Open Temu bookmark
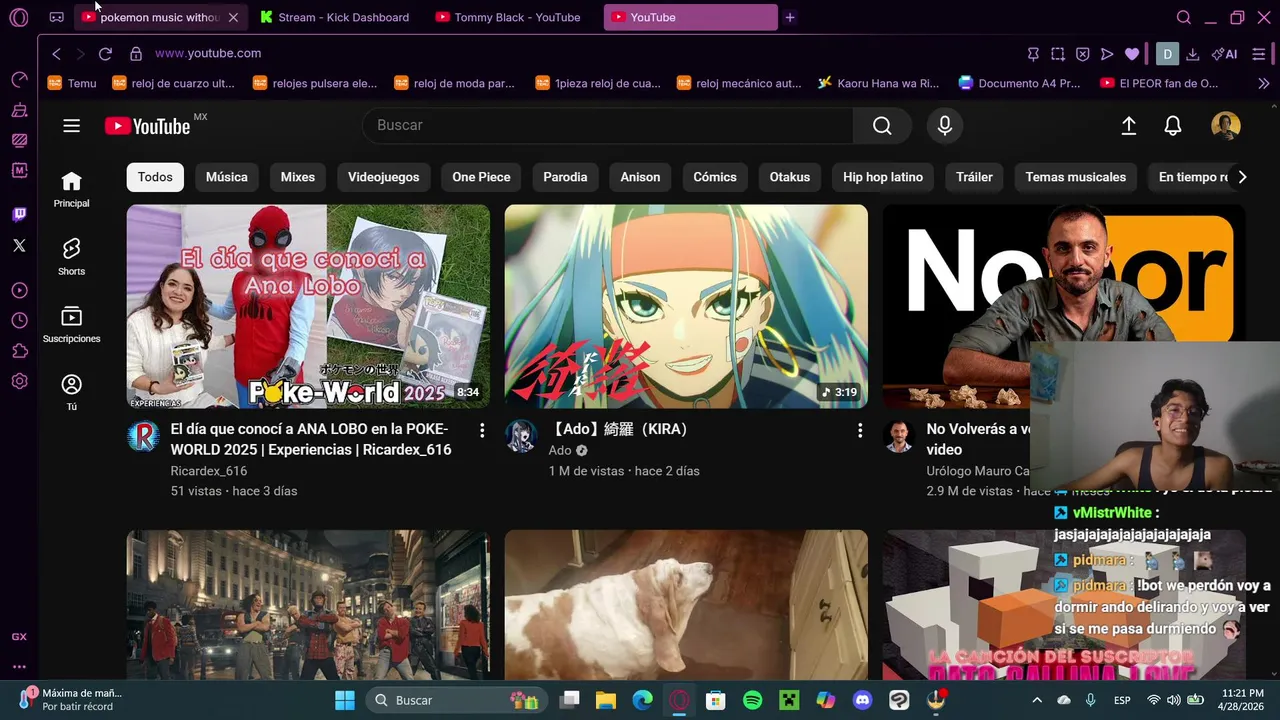 click(x=72, y=84)
